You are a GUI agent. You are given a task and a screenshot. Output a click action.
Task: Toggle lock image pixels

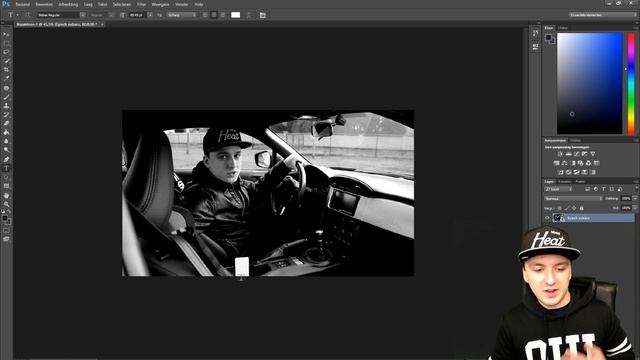567,208
